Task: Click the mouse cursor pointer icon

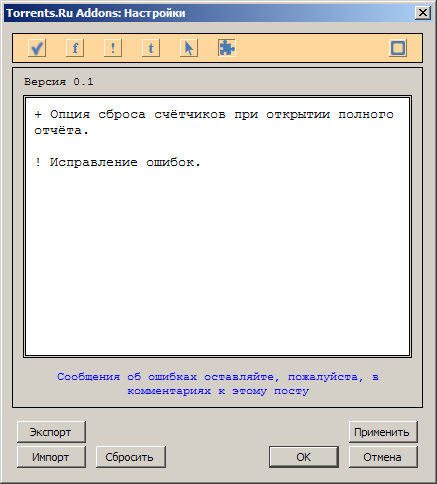Action: (x=189, y=48)
